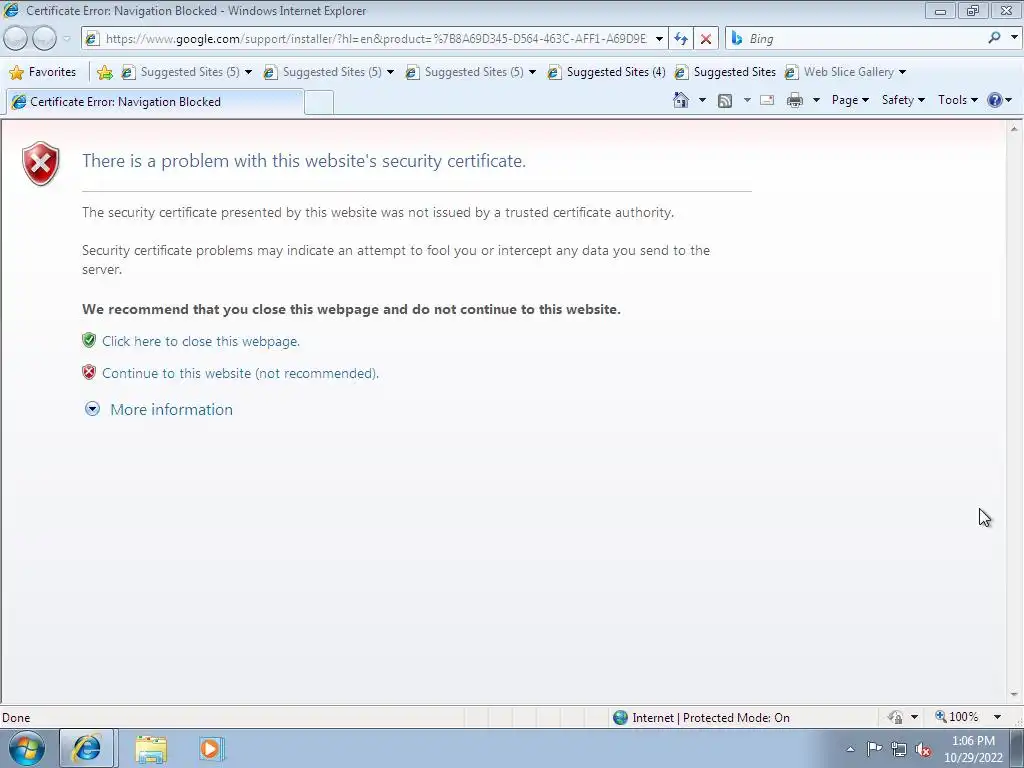Image resolution: width=1024 pixels, height=768 pixels.
Task: Click the 'Done' status bar text
Action: [x=16, y=718]
